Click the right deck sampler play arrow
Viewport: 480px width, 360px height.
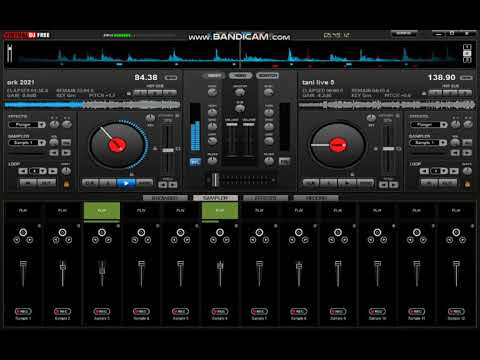(467, 153)
